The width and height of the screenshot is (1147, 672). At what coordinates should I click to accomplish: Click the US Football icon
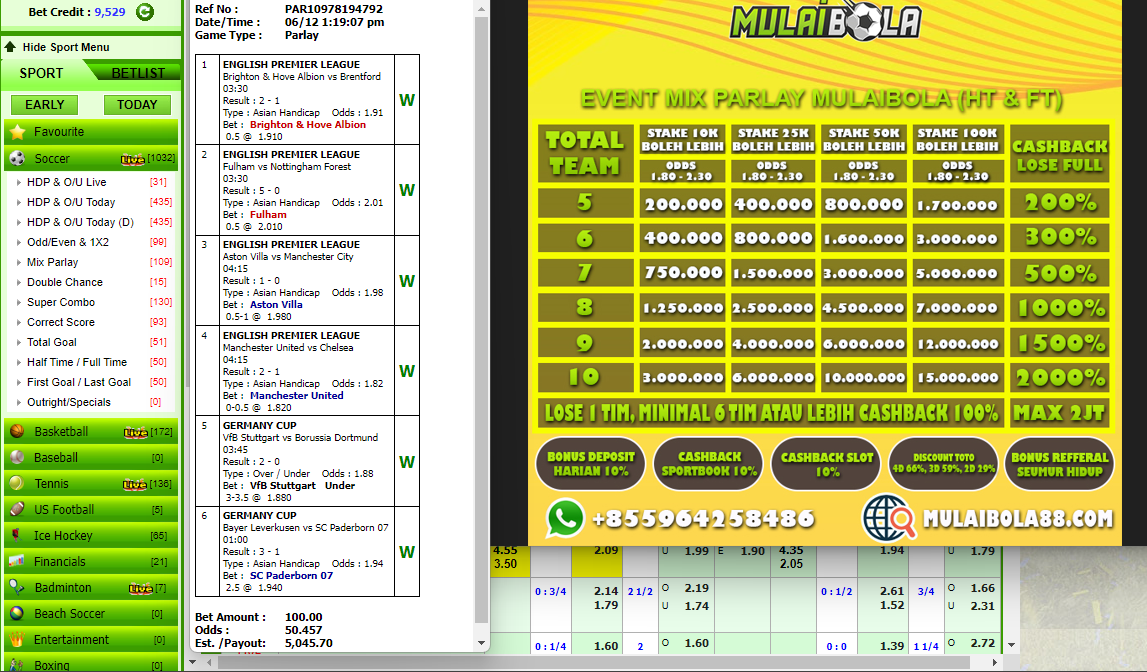point(17,510)
